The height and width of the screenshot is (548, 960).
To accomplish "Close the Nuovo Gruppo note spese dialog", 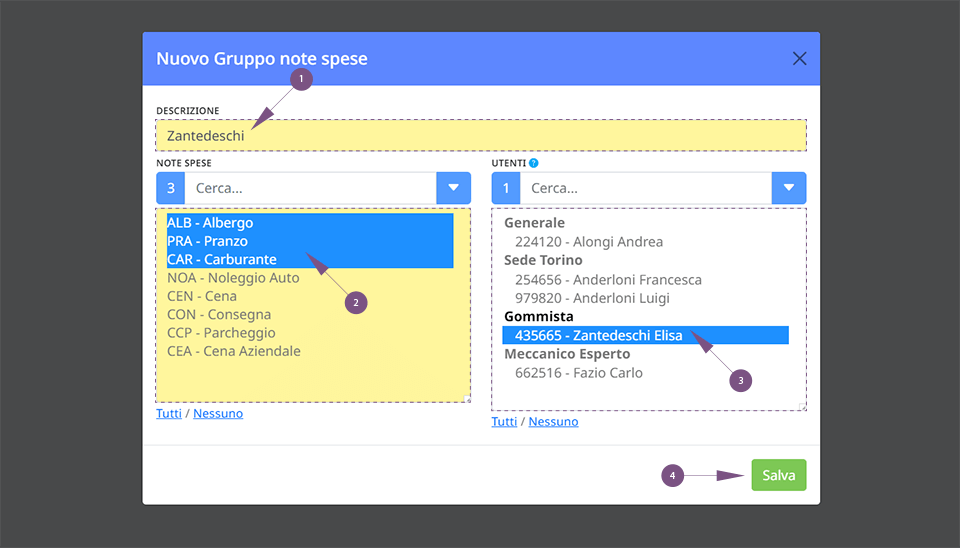I will (x=799, y=59).
